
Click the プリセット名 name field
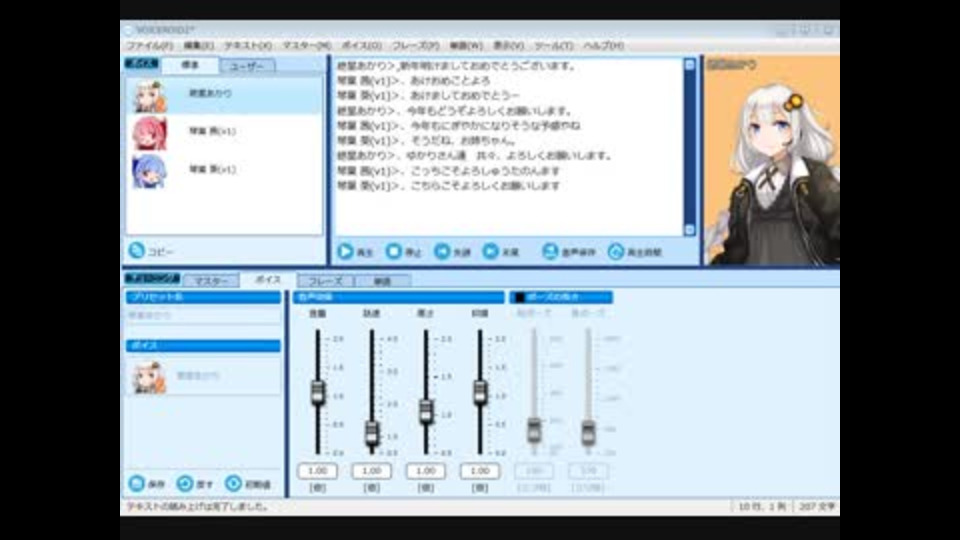click(x=203, y=315)
